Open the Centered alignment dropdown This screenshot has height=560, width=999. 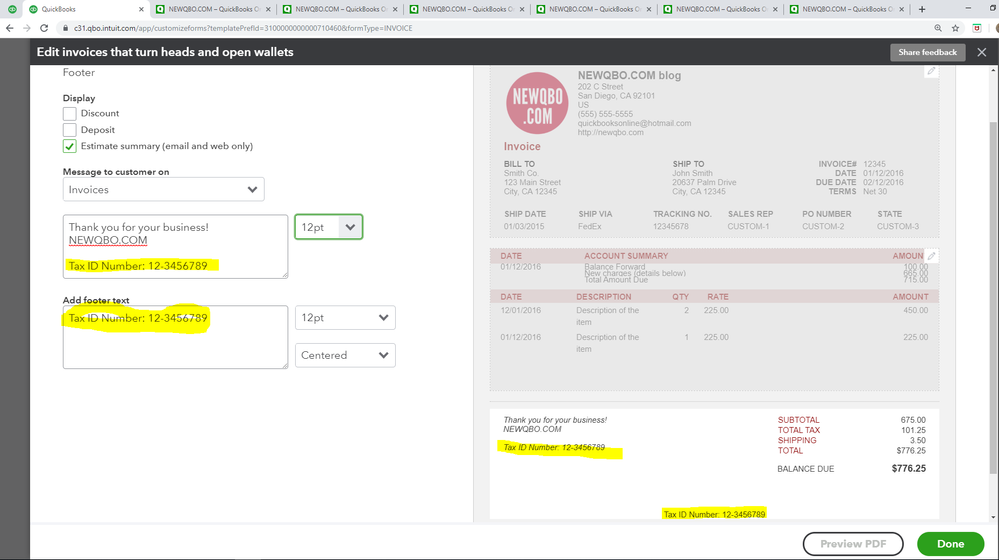tap(345, 355)
